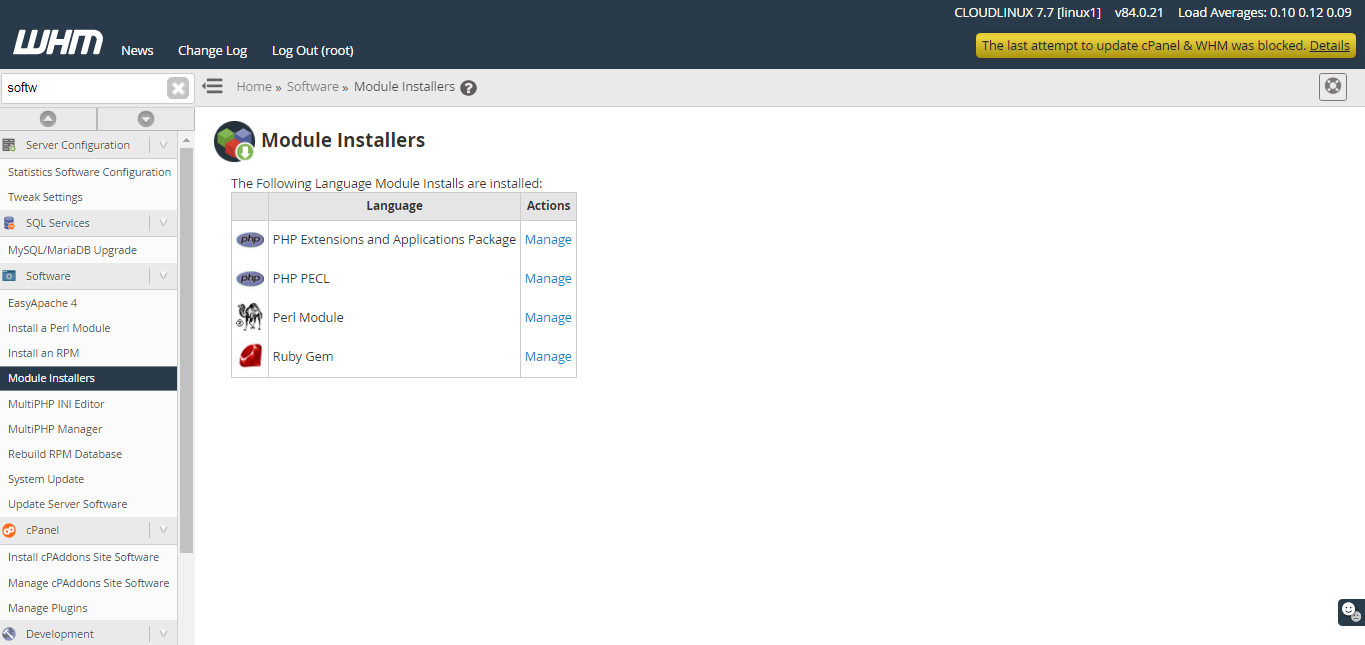Click the Development section icon

[x=9, y=634]
